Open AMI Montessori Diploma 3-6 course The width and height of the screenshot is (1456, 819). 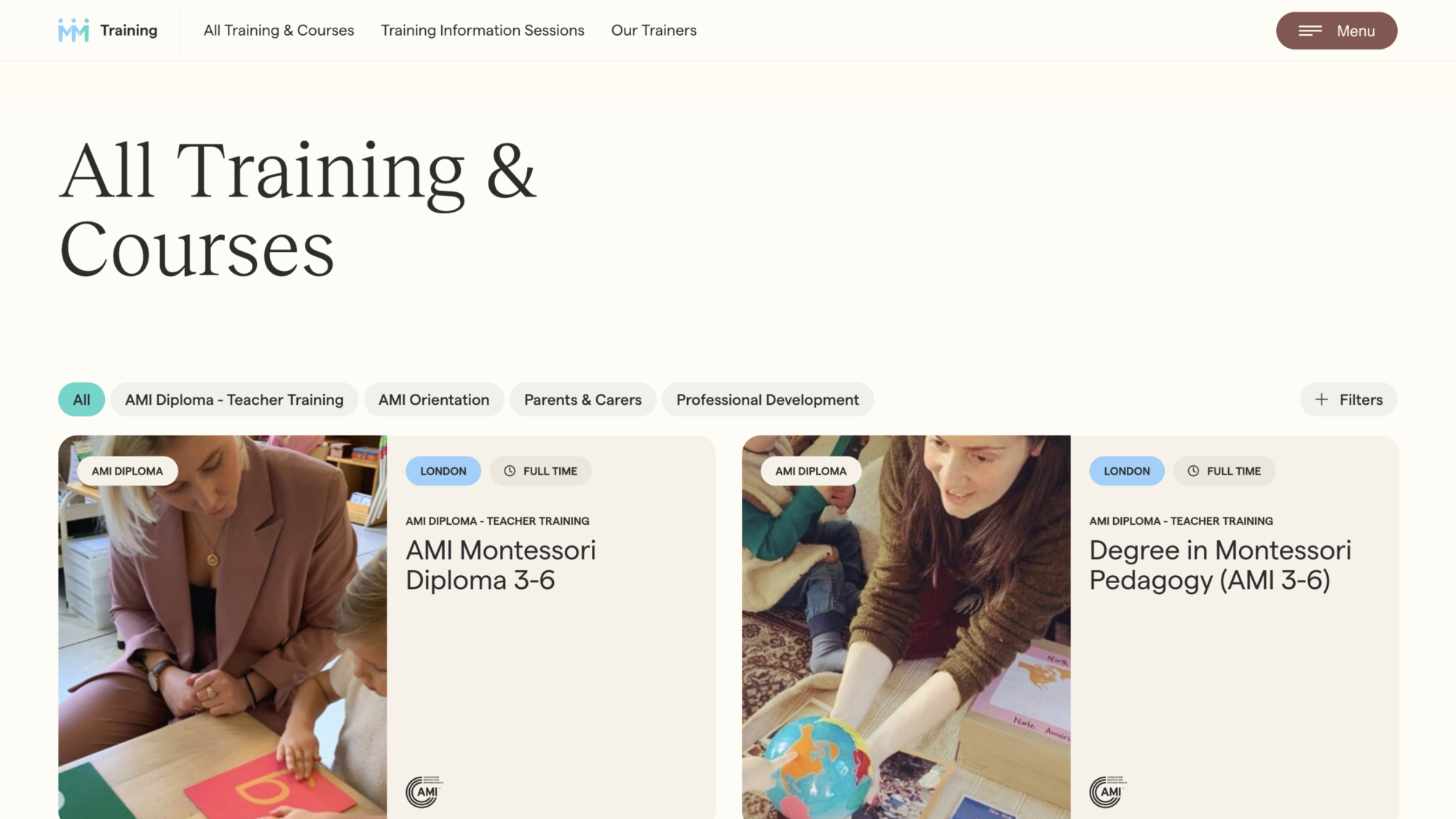point(501,565)
